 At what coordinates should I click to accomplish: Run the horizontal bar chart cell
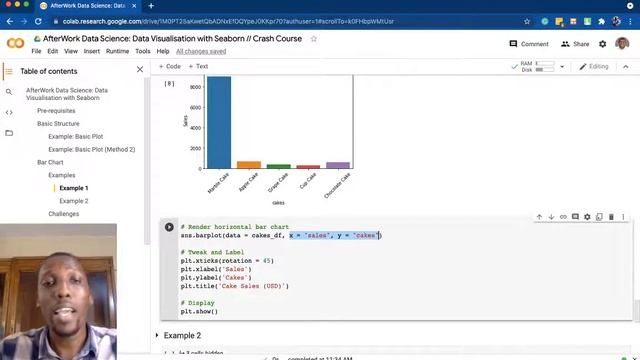[169, 227]
